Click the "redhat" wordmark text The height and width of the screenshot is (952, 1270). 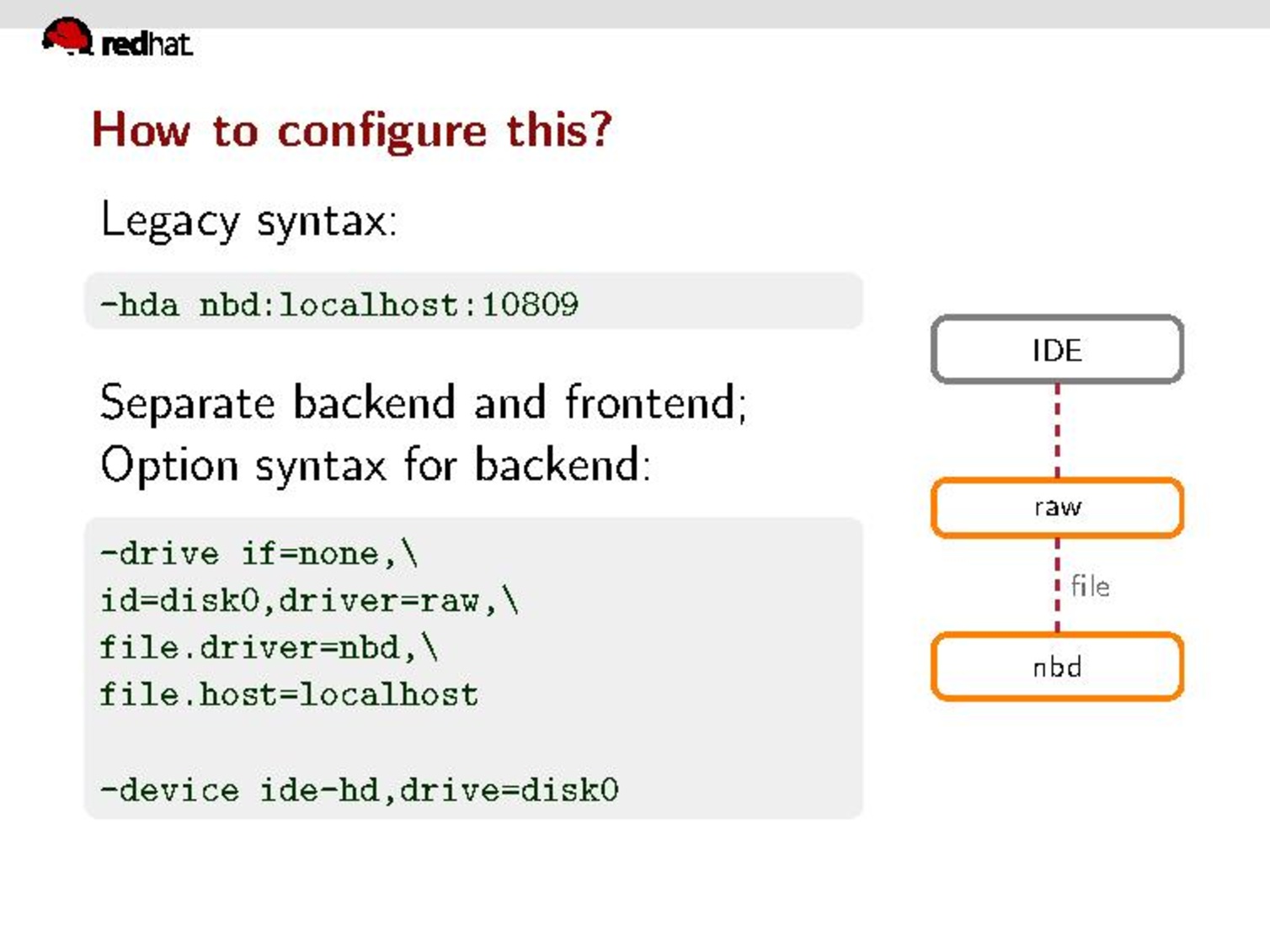[x=147, y=44]
